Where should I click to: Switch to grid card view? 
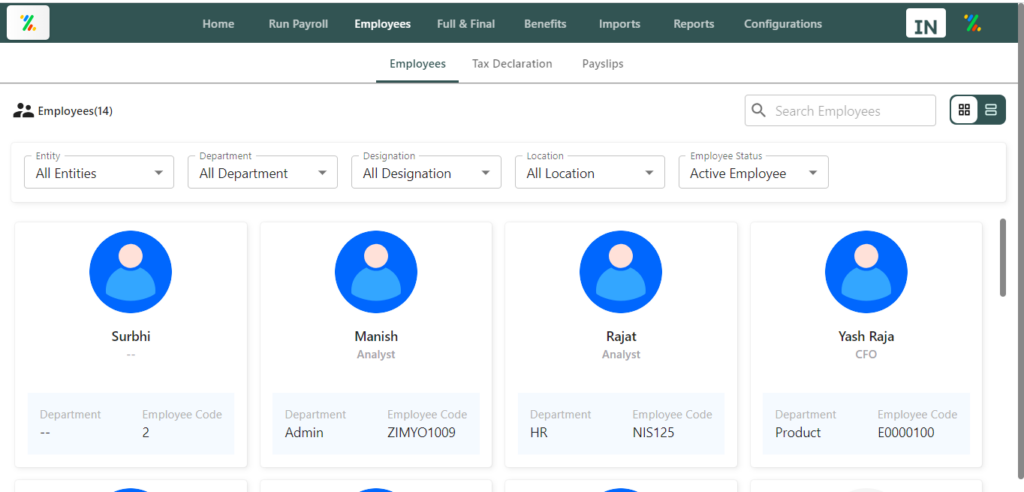[964, 110]
